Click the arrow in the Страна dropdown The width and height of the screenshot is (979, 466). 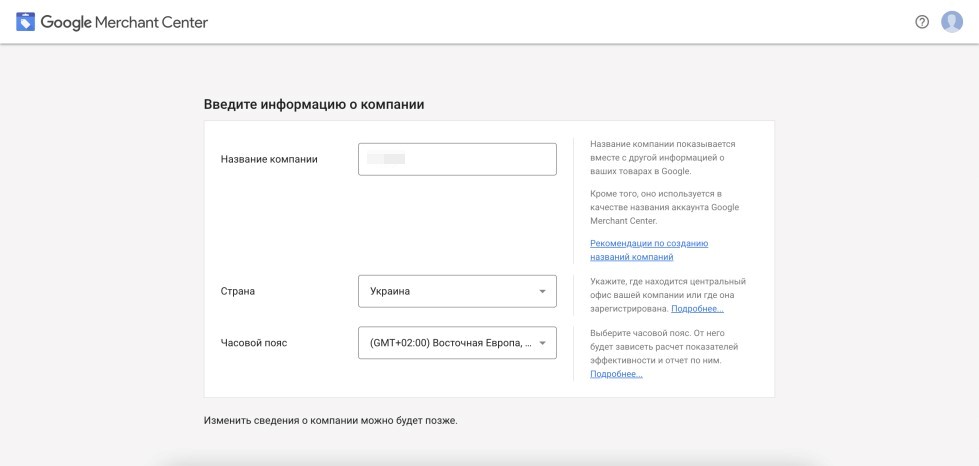(542, 291)
